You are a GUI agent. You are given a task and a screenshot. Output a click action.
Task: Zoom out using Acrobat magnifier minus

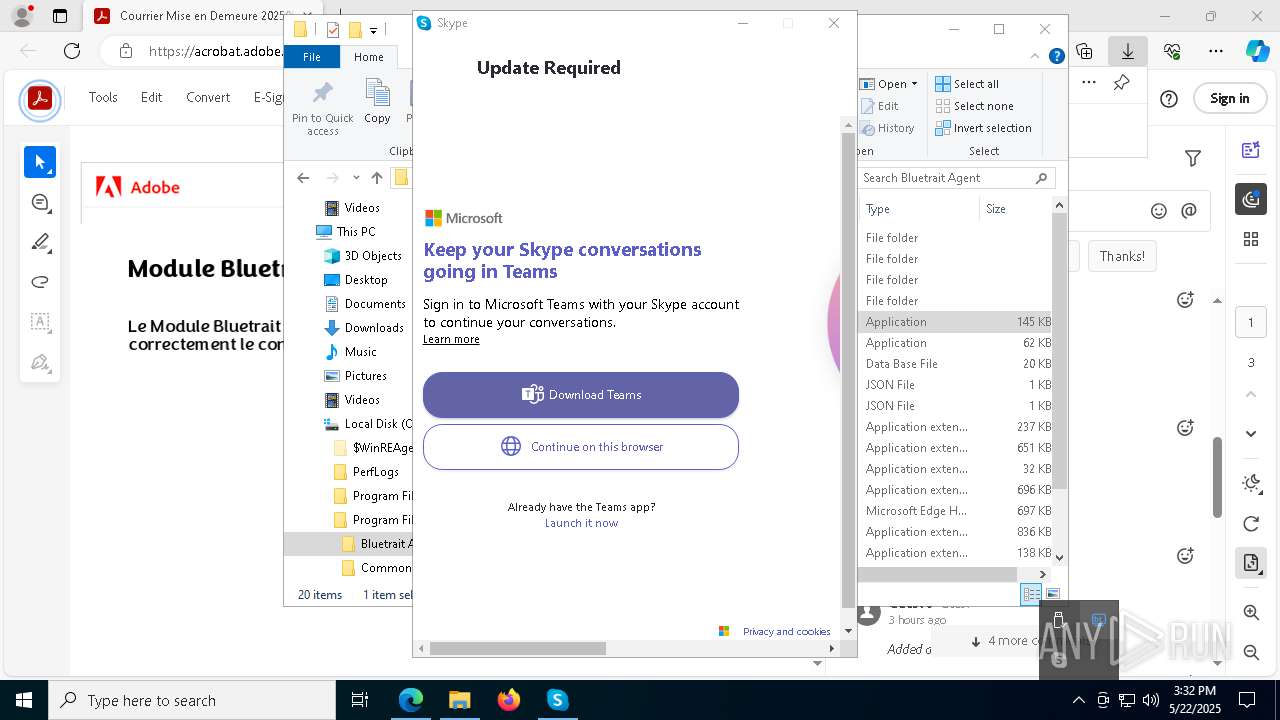(1251, 652)
